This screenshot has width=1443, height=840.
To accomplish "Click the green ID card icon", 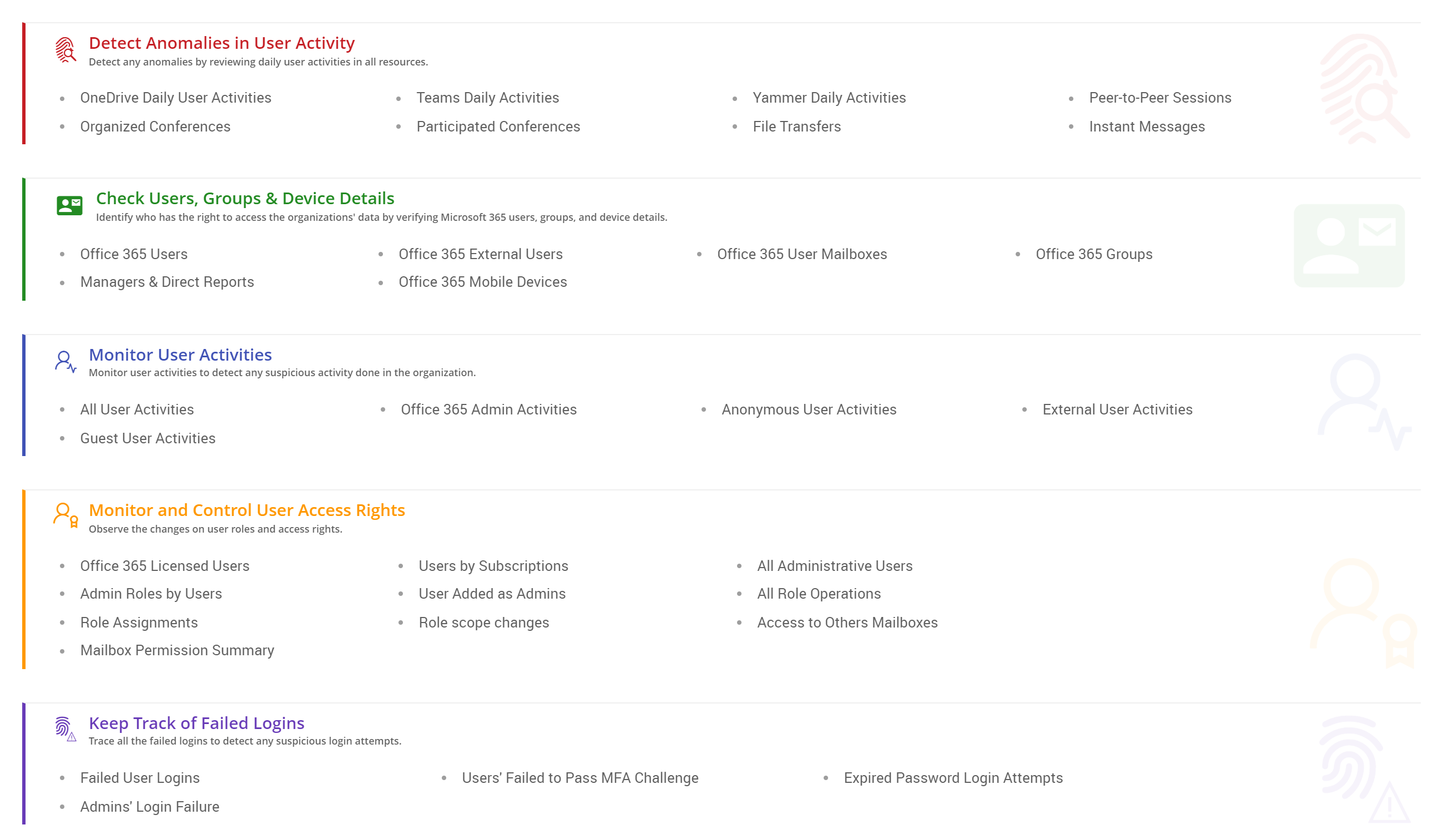I will [x=69, y=205].
